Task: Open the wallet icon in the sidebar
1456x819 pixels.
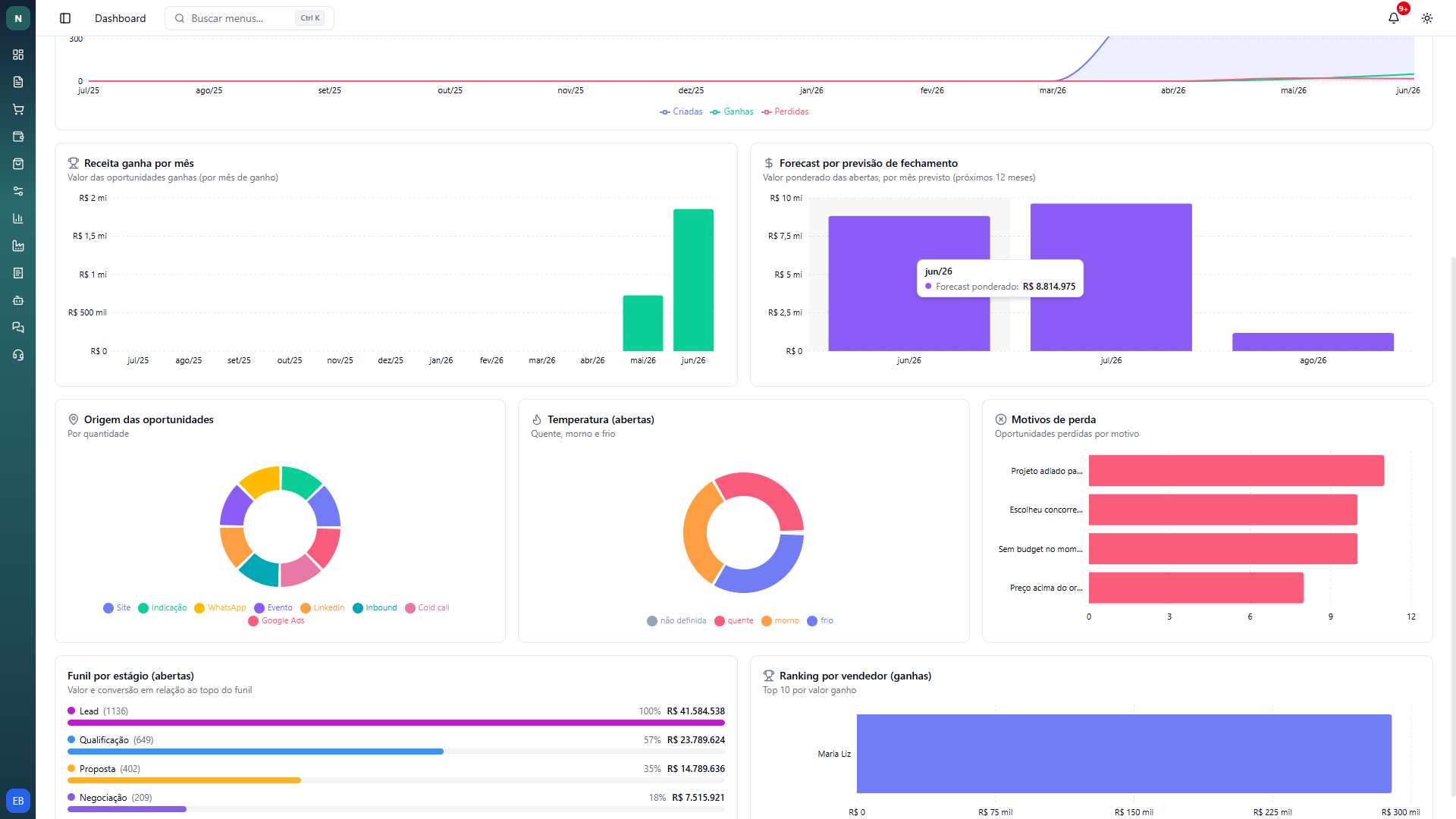Action: [x=18, y=136]
